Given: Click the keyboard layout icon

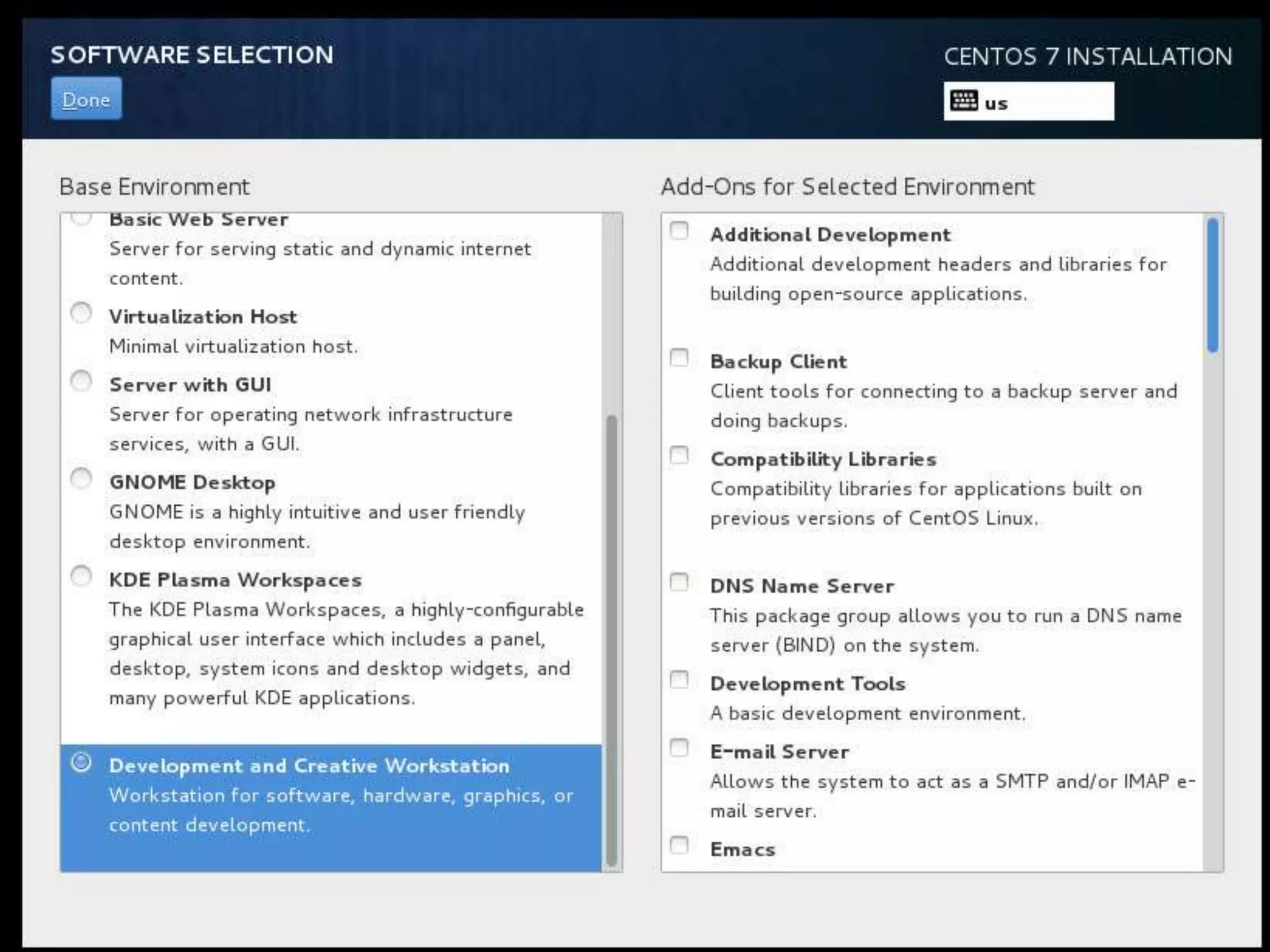Looking at the screenshot, I should (964, 101).
